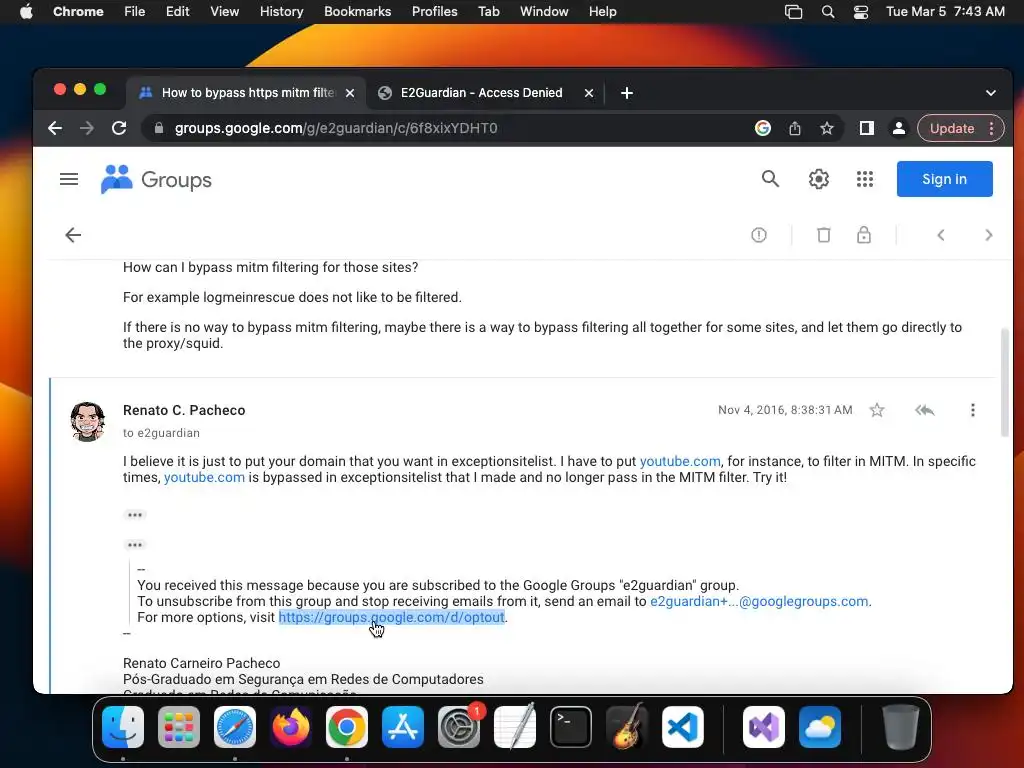Open Chrome three-dot menu
The width and height of the screenshot is (1024, 768).
(991, 128)
